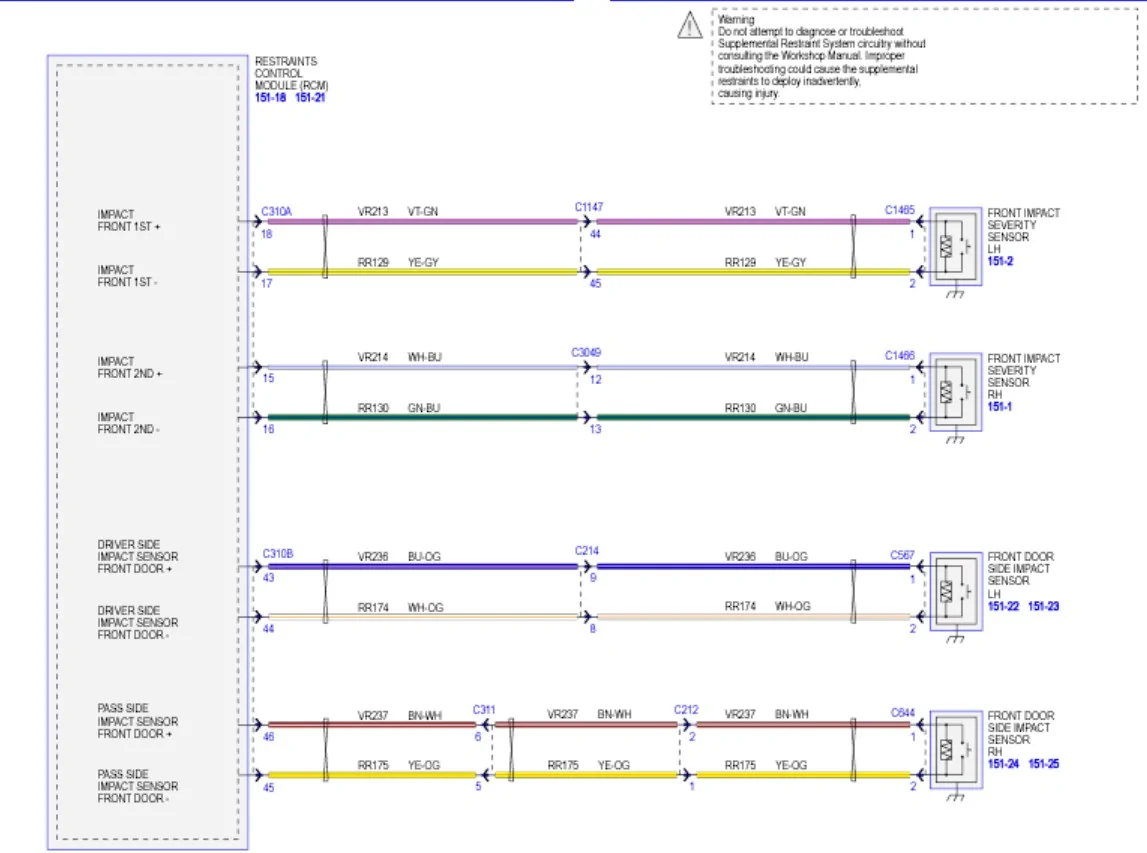The image size is (1147, 853).
Task: Click pin number 46 on the RCM side
Action: (x=268, y=737)
